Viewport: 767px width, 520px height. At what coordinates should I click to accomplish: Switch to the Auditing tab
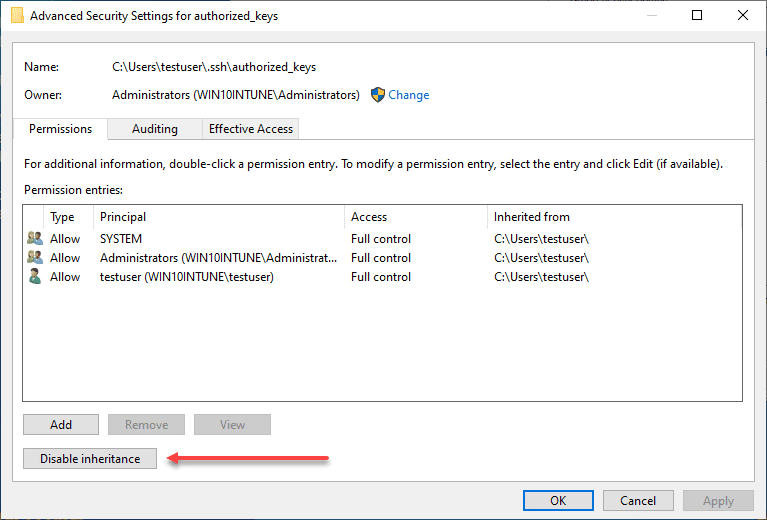[x=154, y=129]
